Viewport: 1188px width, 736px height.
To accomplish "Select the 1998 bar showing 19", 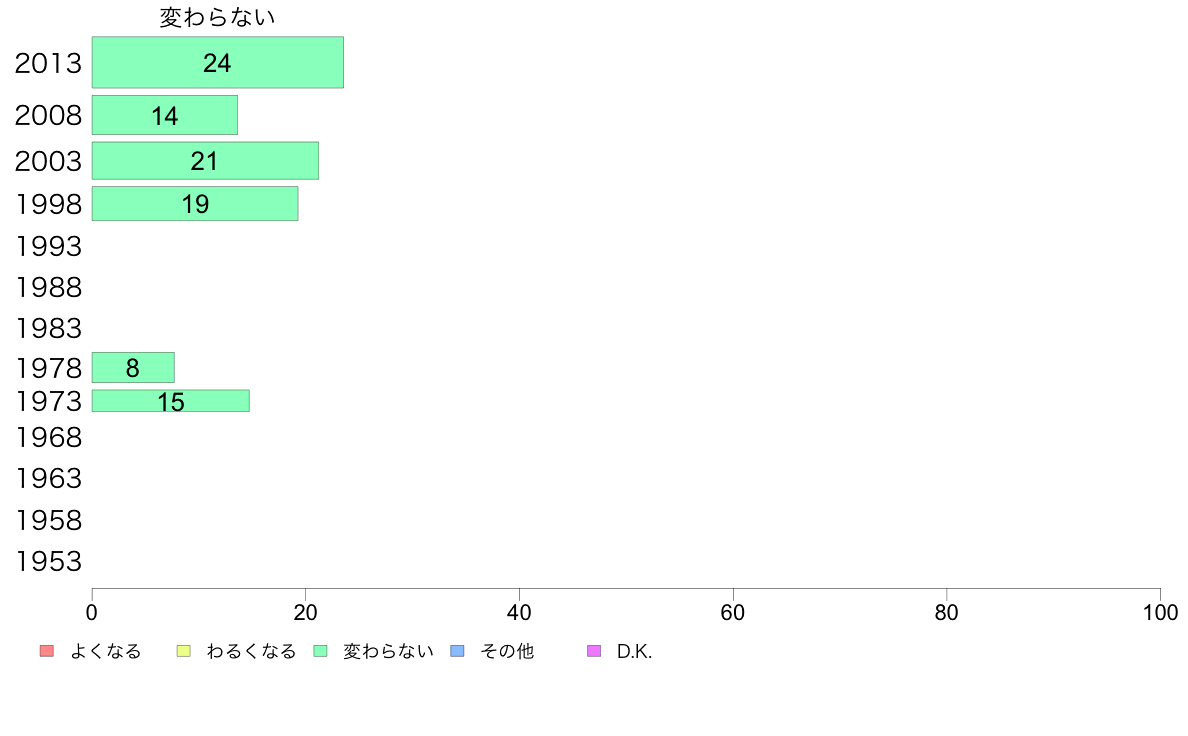I will coord(195,203).
